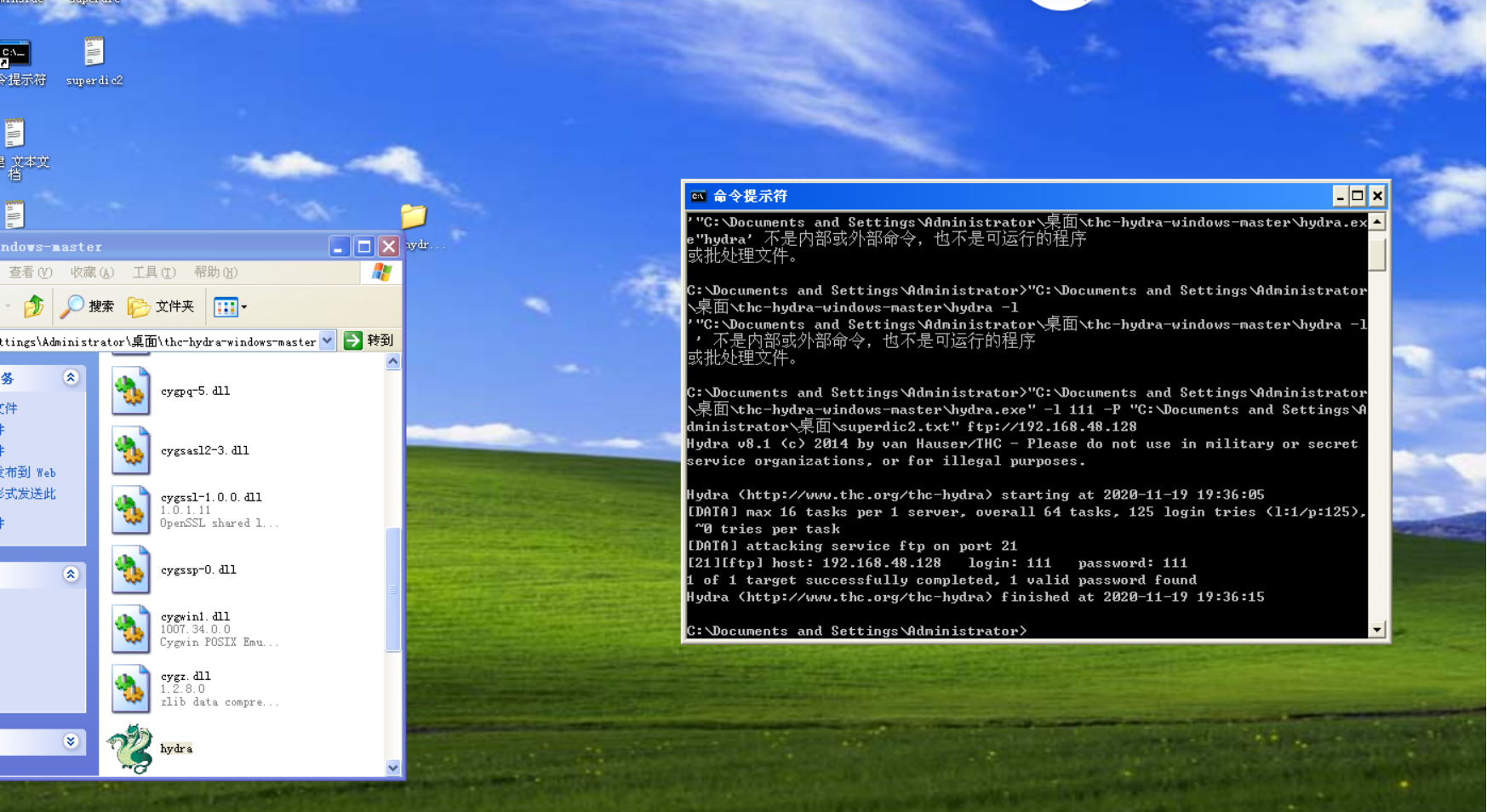Image resolution: width=1487 pixels, height=812 pixels.
Task: Select the cygsasl2-3.dll file icon
Action: 131,451
